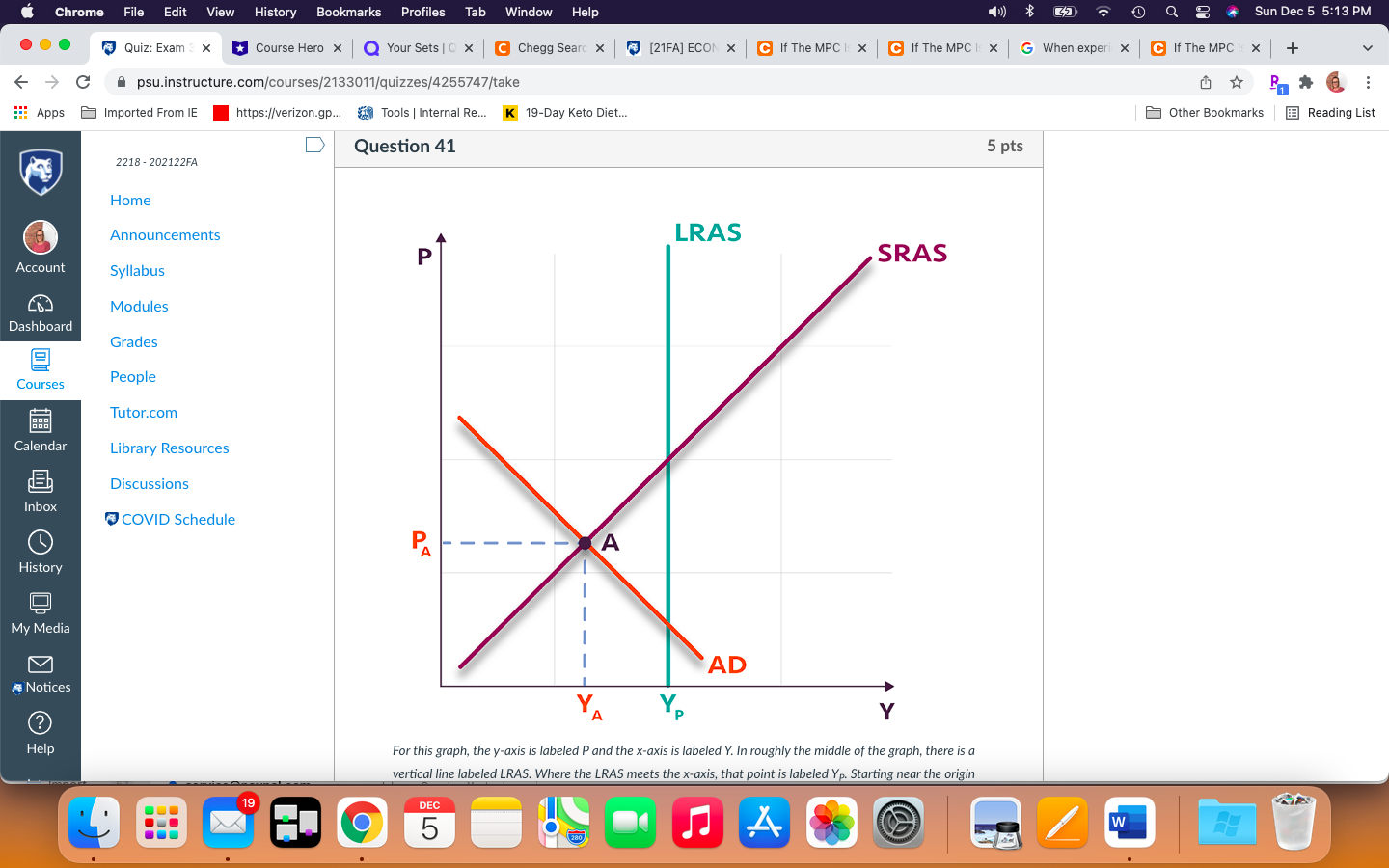Open the Home course link
This screenshot has height=868, width=1389.
click(130, 201)
